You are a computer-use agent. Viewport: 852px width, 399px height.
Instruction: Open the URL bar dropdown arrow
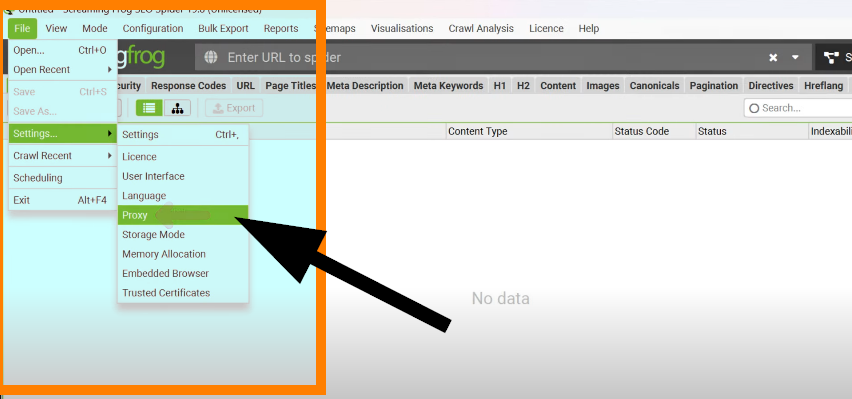click(x=795, y=57)
